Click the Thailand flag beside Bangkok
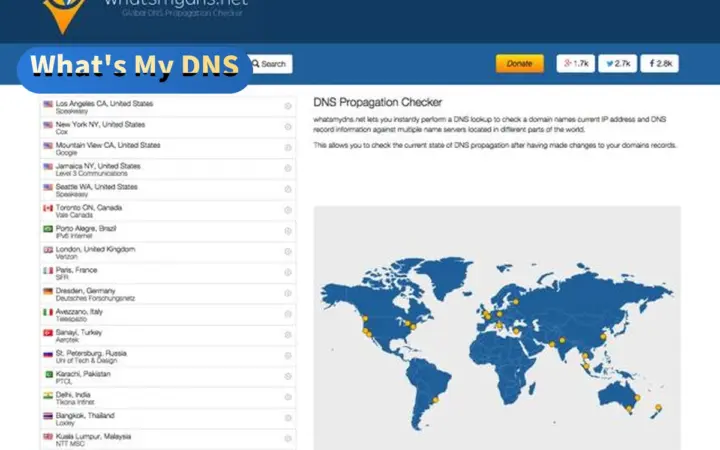720x450 pixels. pos(48,416)
